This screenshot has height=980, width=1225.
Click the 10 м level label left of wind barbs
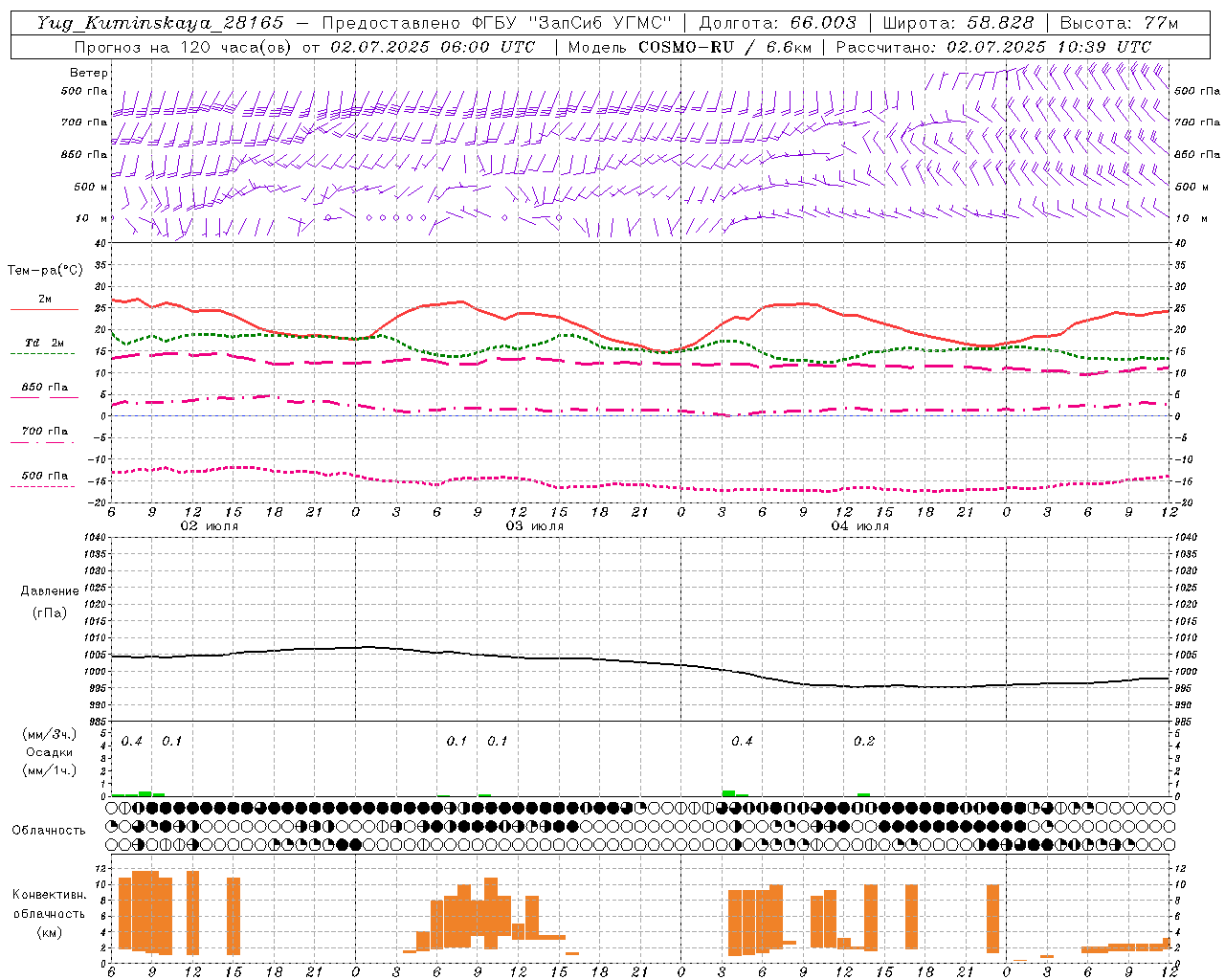click(93, 218)
